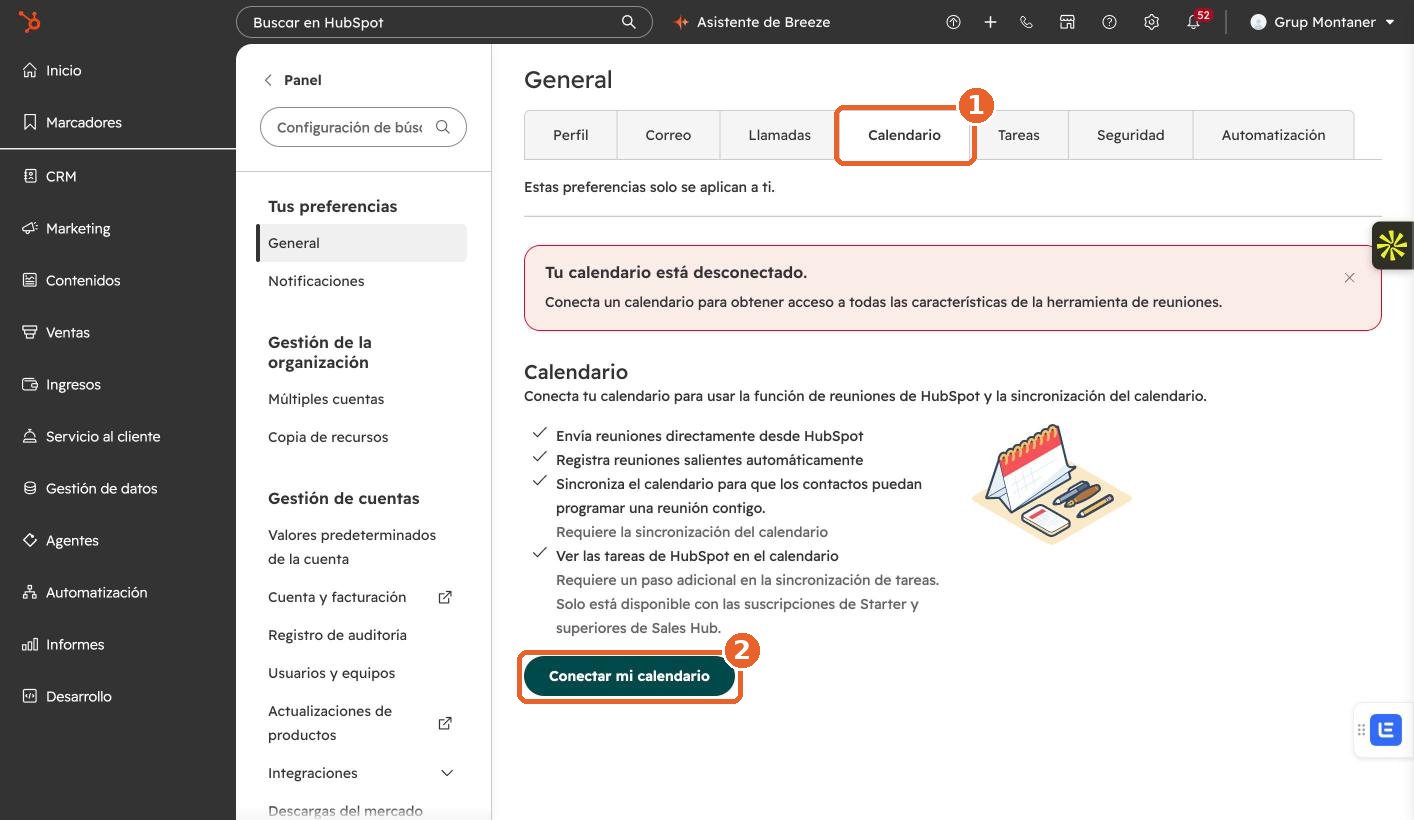Image resolution: width=1414 pixels, height=820 pixels.
Task: Click external link icon beside Actualizaciones de productos
Action: point(445,723)
